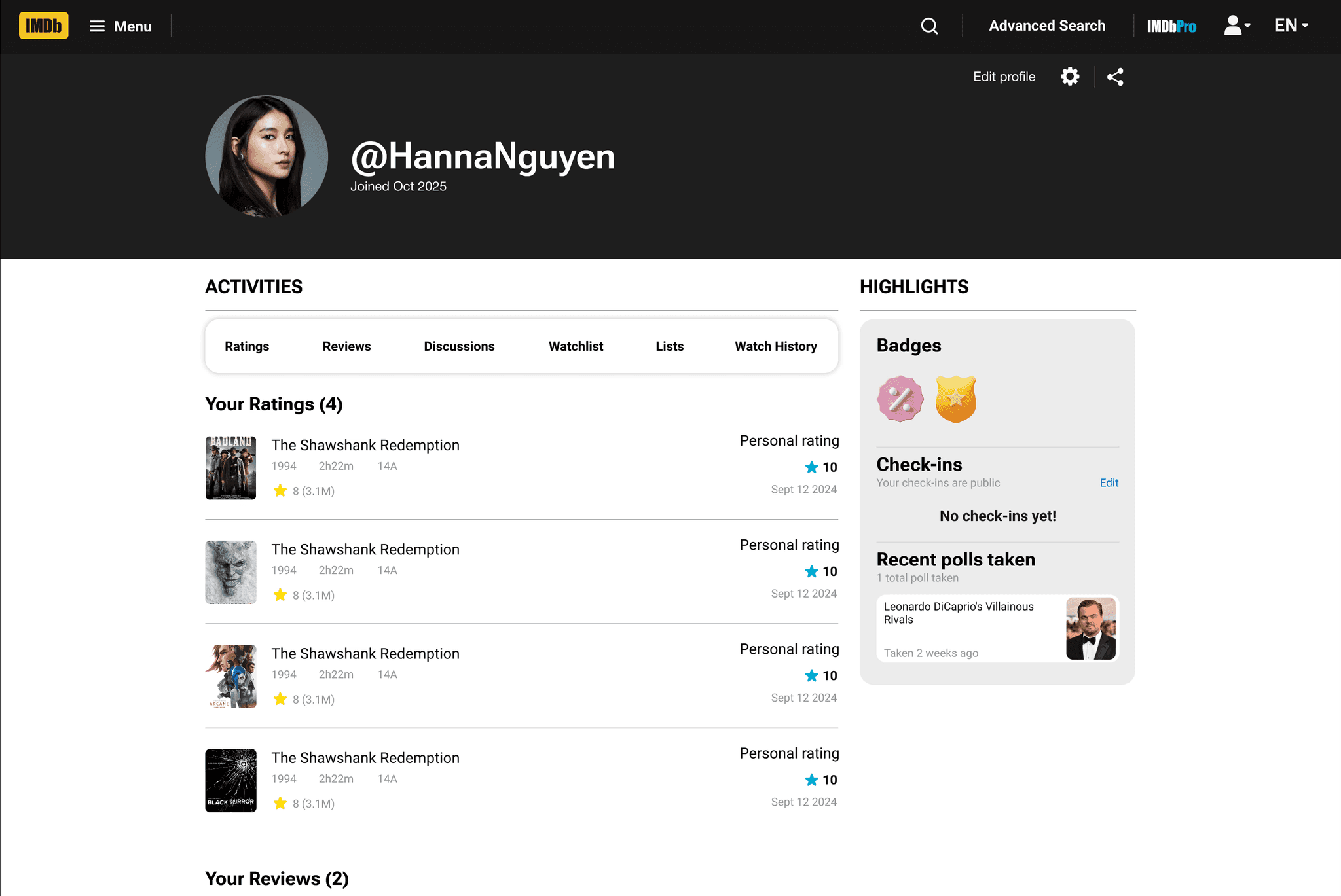1341x896 pixels.
Task: Click the Black Mirror poster thumbnail
Action: click(x=230, y=780)
